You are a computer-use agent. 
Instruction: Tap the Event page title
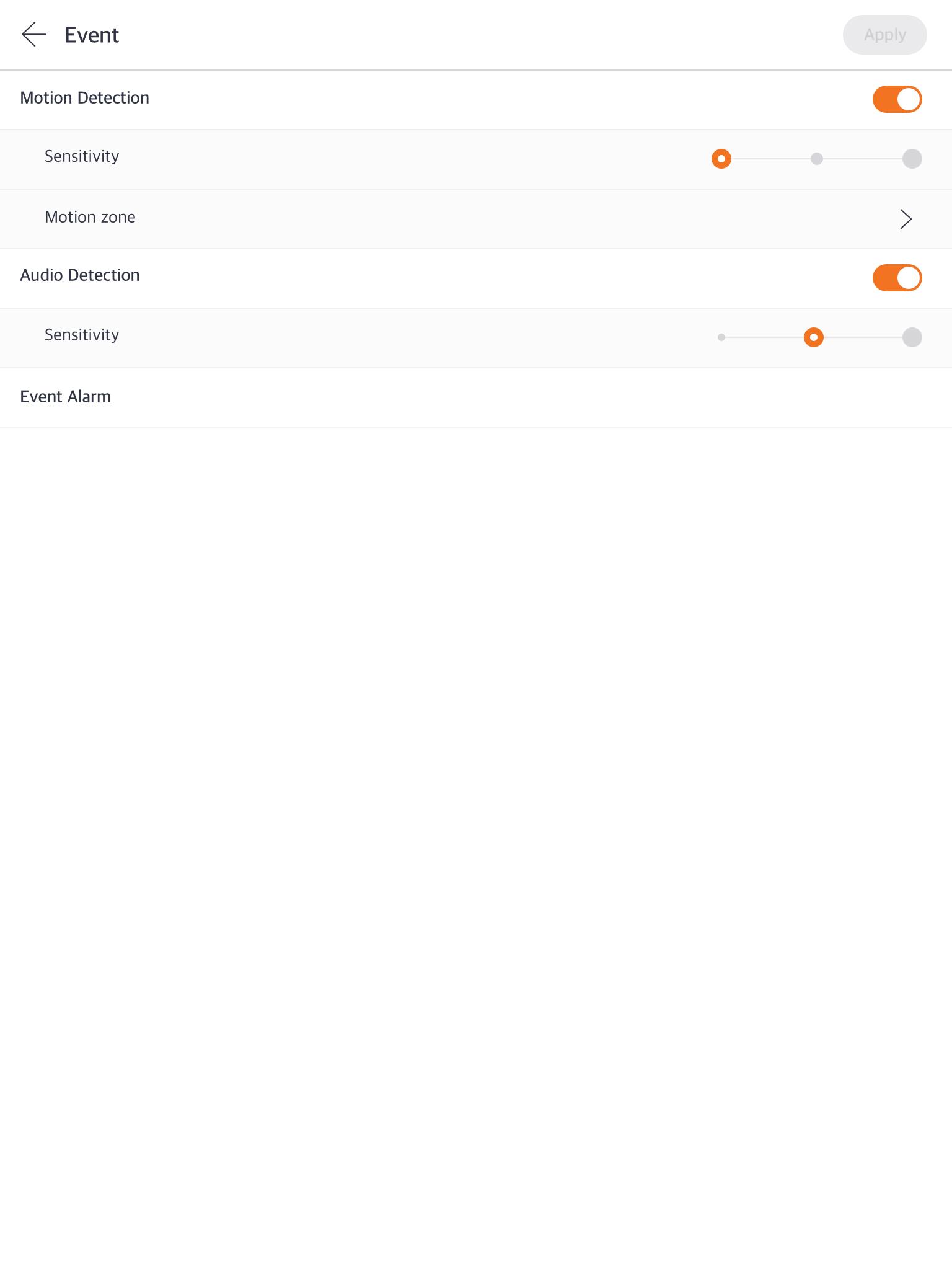pos(92,35)
